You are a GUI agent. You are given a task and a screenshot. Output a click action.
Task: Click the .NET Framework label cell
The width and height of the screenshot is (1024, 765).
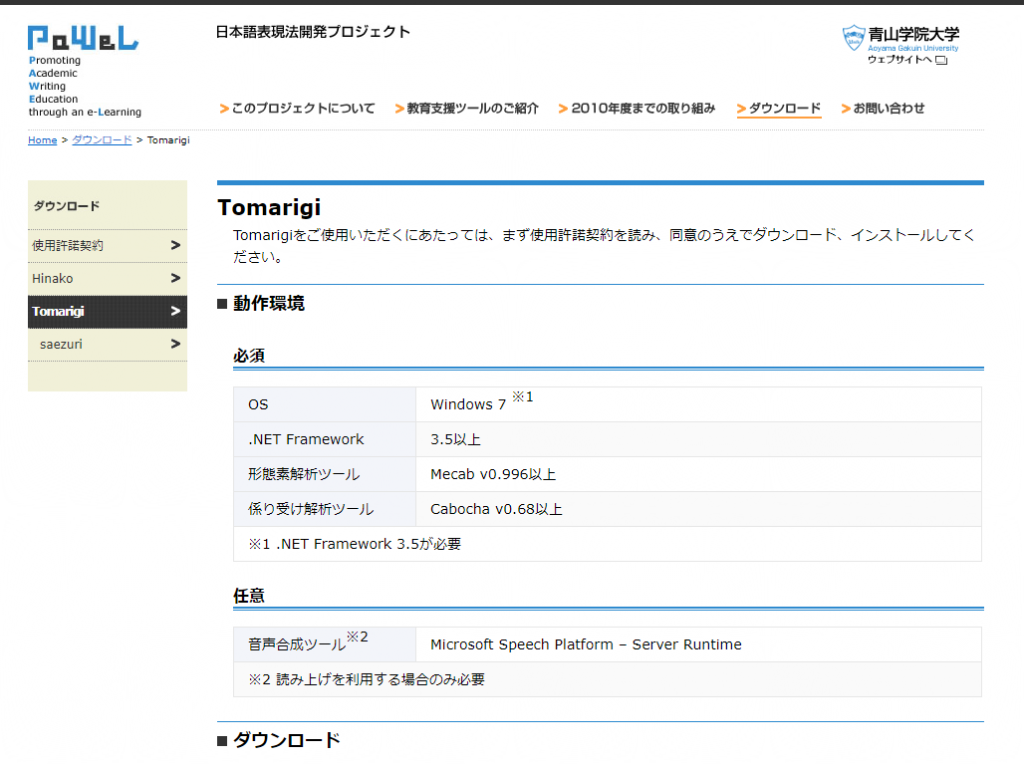[325, 439]
